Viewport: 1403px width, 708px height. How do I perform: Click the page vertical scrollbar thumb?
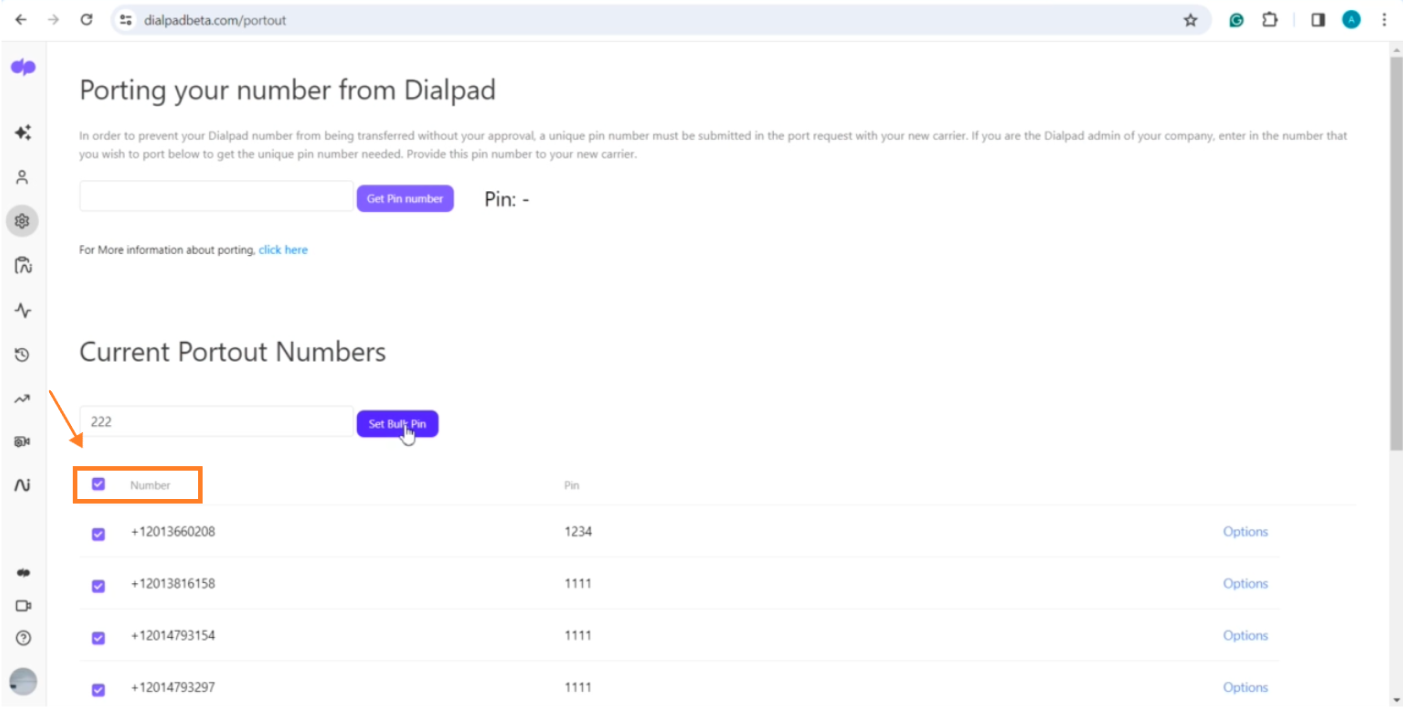coord(1395,254)
